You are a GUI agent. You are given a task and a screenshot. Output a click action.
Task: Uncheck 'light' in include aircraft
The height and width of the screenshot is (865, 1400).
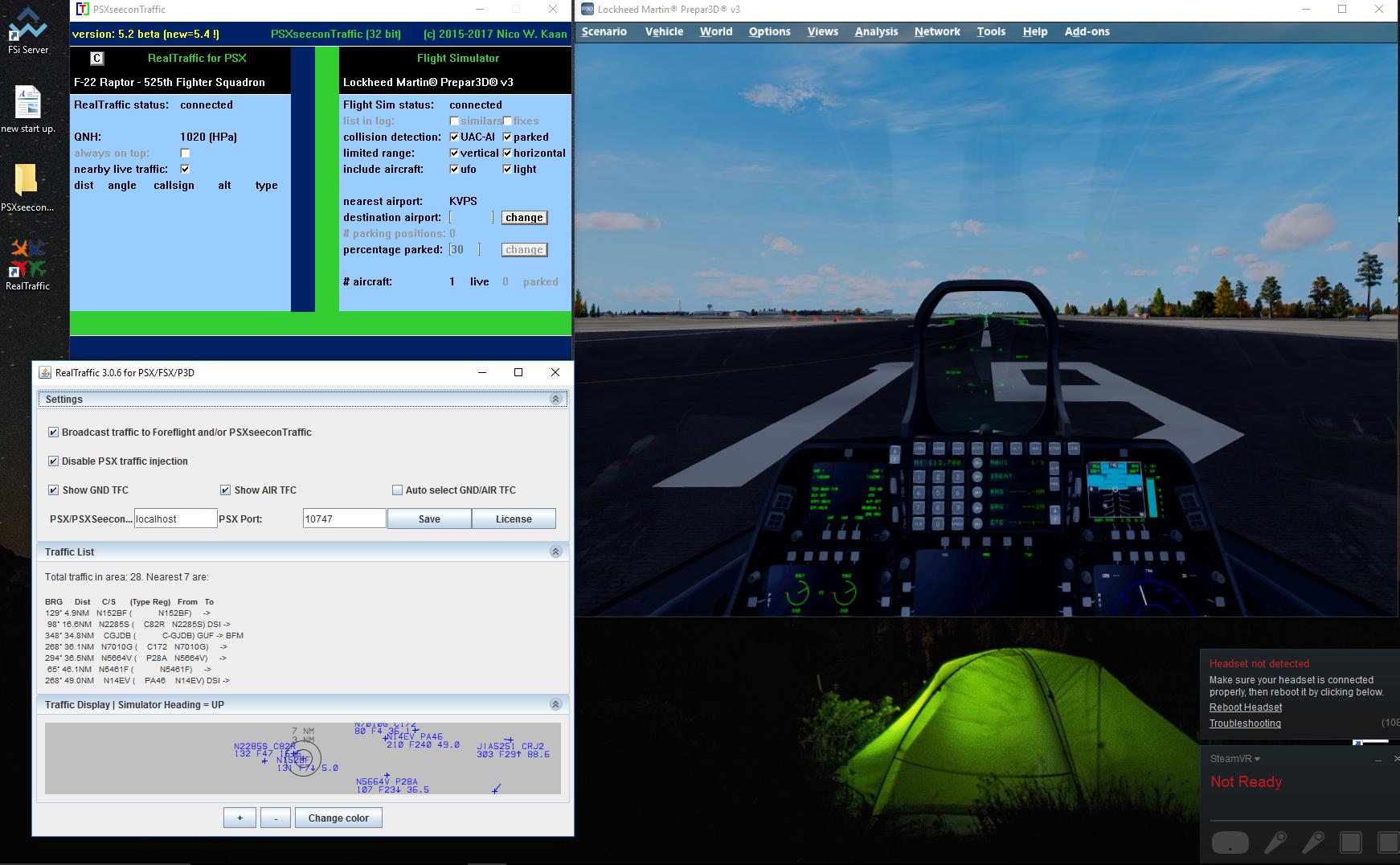507,169
